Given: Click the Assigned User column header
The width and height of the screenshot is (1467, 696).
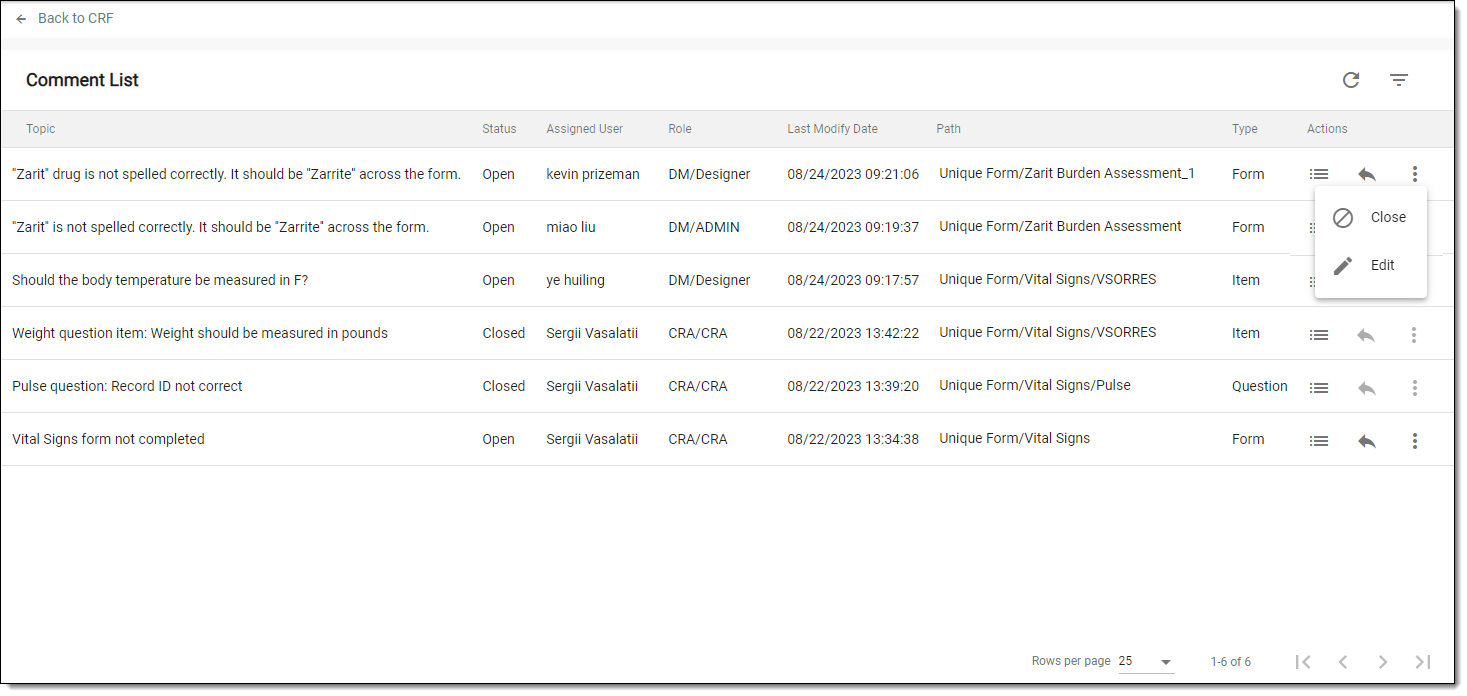Looking at the screenshot, I should [x=585, y=129].
